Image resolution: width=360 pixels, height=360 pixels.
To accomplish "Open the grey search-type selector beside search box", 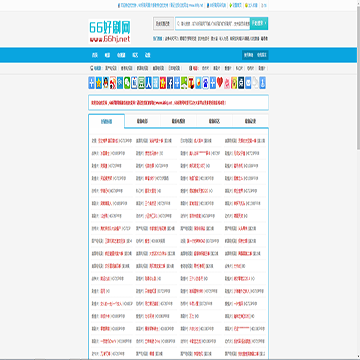I will [163, 23].
